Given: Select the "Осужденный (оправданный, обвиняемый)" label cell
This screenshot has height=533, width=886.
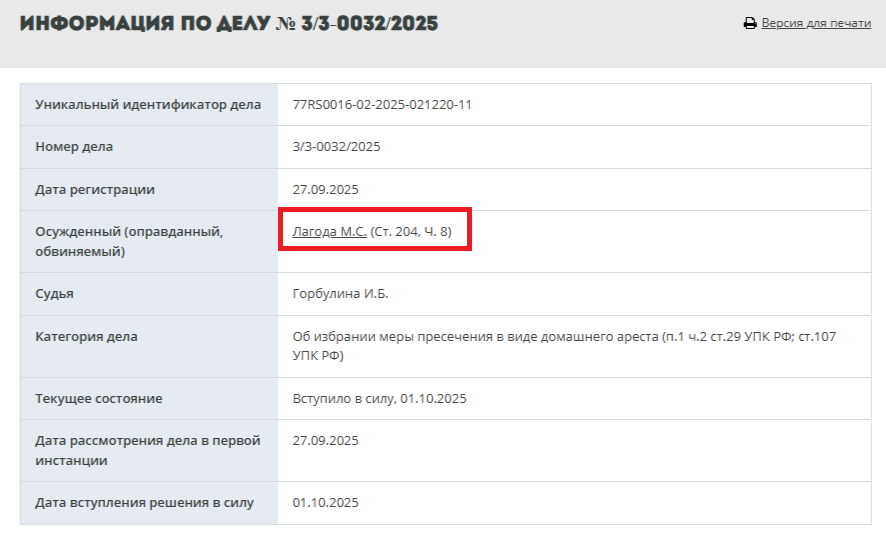Looking at the screenshot, I should coord(129,241).
